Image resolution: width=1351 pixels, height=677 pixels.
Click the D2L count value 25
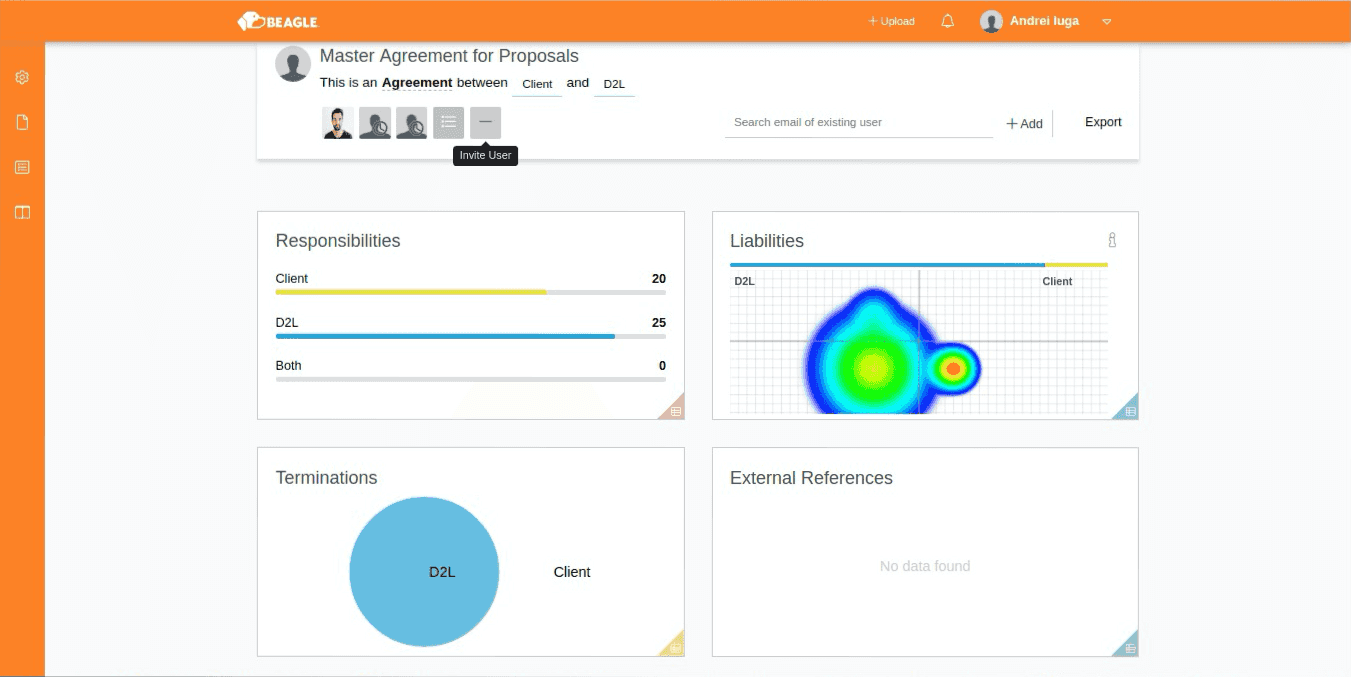pos(658,323)
